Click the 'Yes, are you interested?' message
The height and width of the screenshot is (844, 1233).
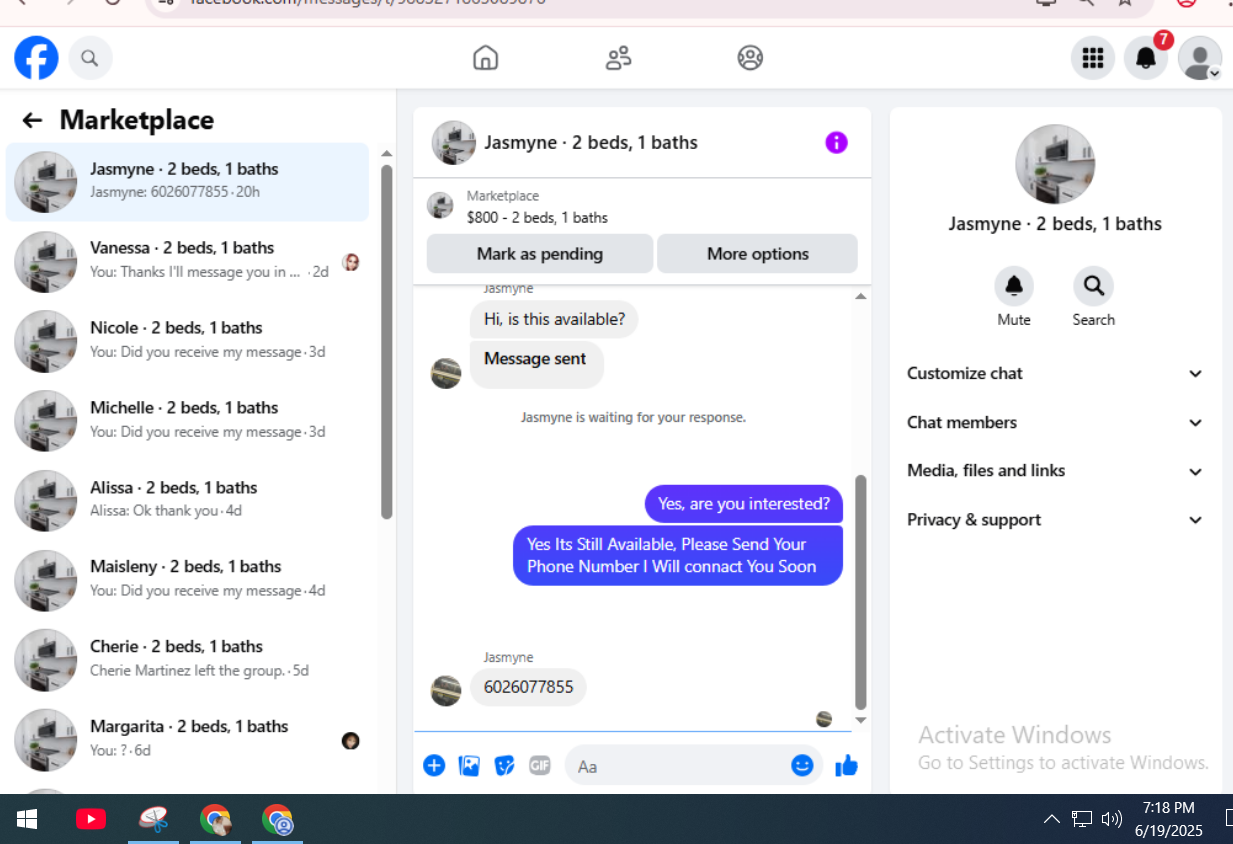(x=744, y=504)
